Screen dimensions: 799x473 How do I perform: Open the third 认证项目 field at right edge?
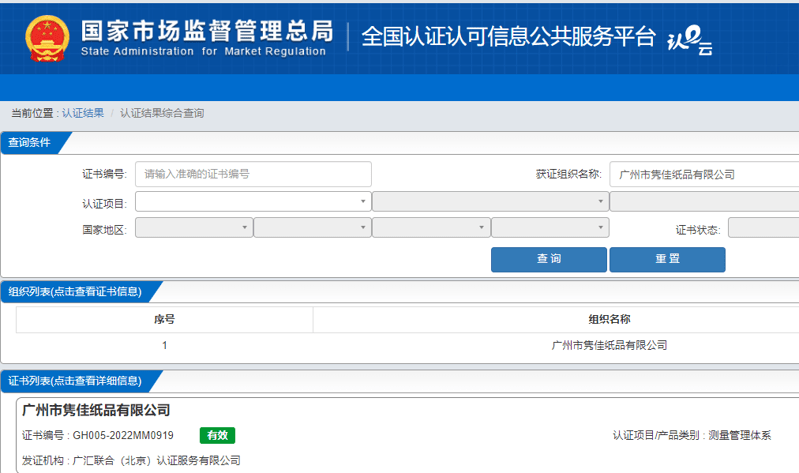pos(704,201)
